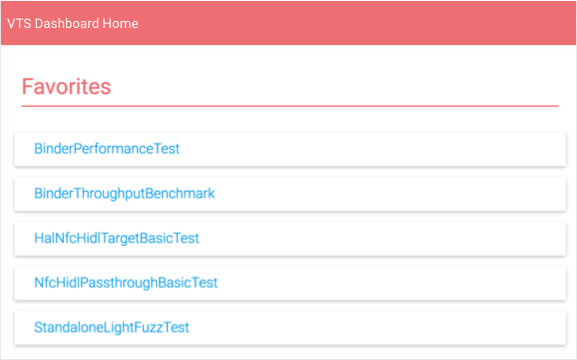
Task: Select the BinderThroughputBenchmark favorite card
Action: pos(290,194)
